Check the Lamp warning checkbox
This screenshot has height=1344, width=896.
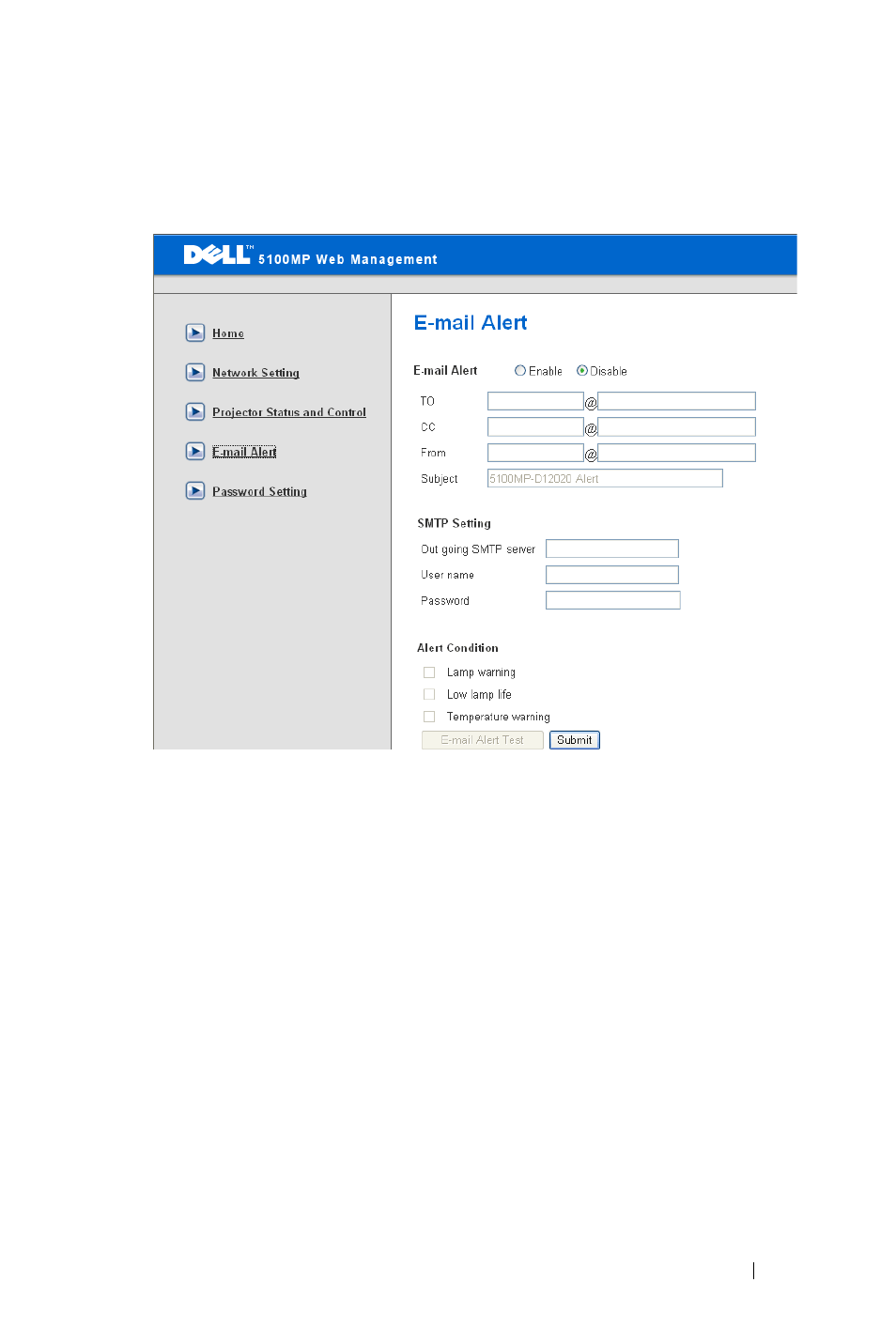click(429, 672)
